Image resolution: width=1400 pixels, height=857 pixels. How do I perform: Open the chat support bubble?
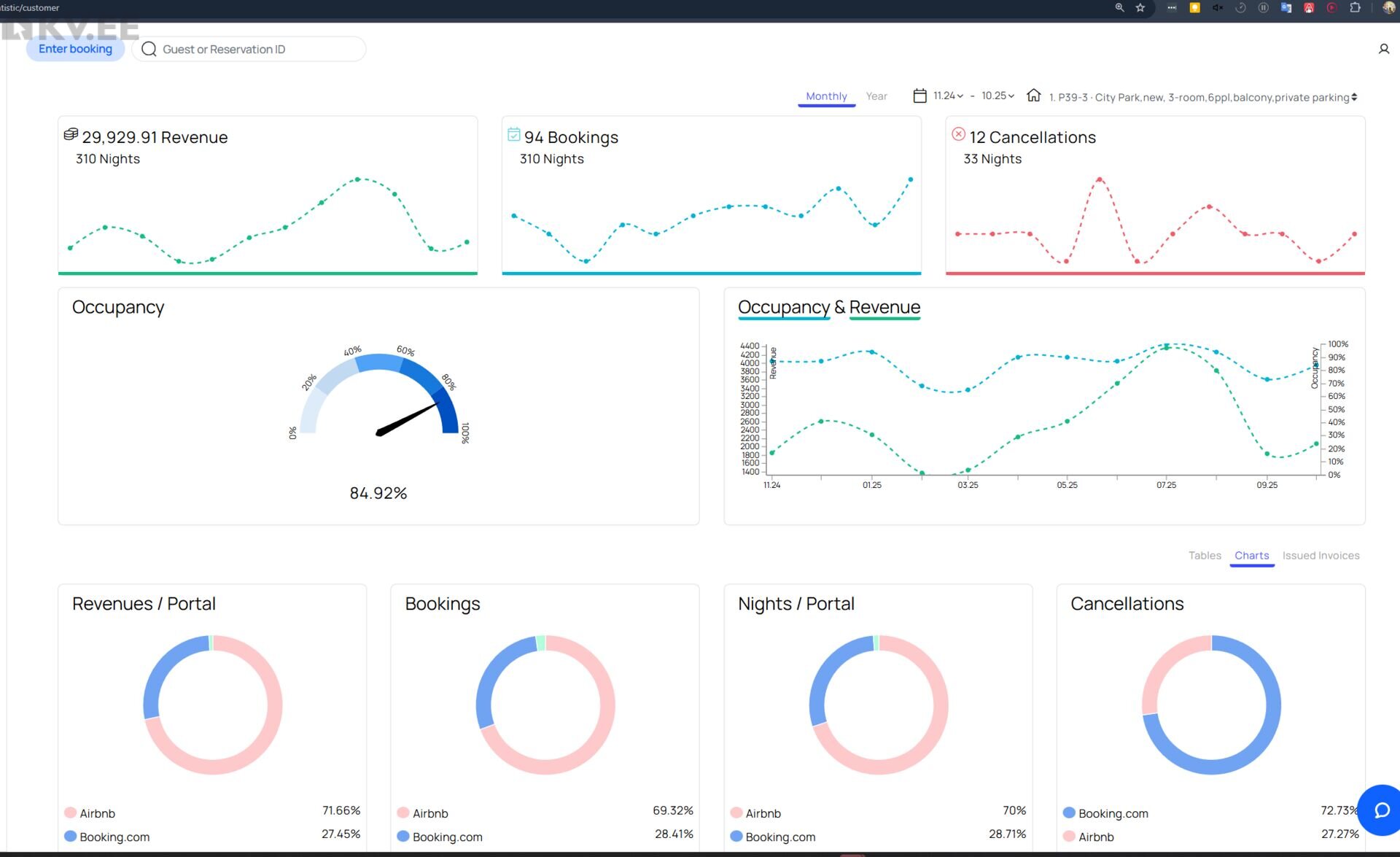click(x=1381, y=810)
